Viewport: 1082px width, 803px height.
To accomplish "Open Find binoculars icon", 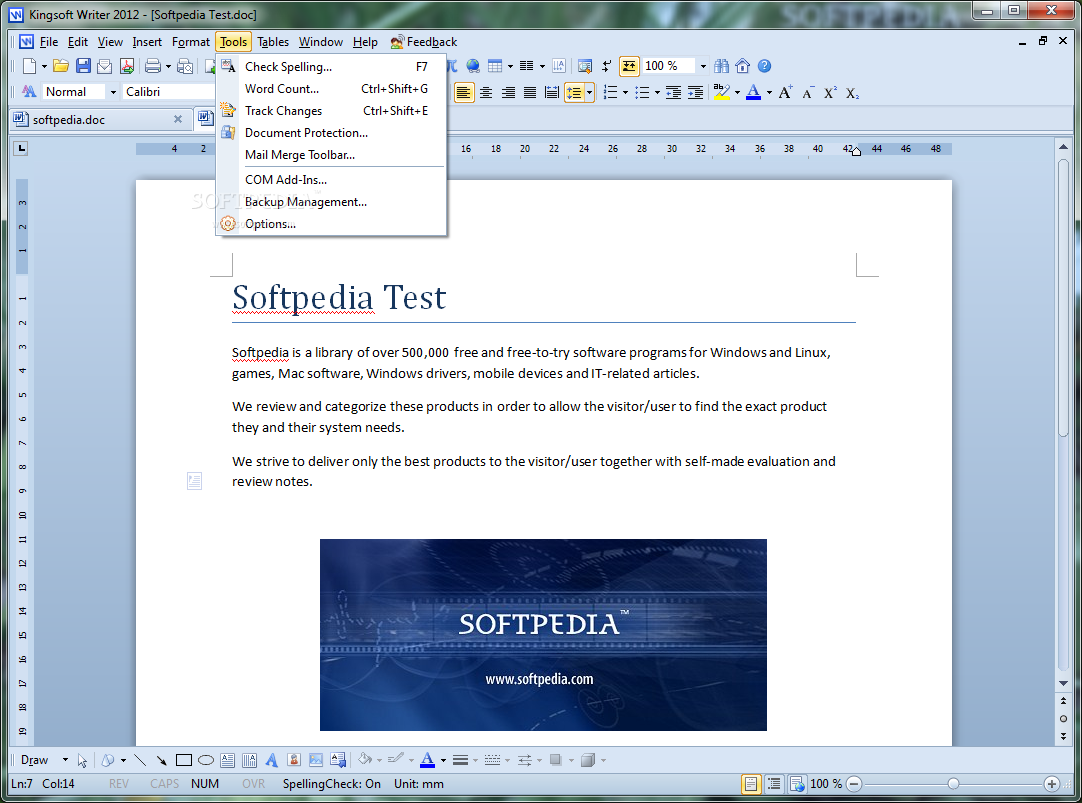I will [x=721, y=66].
